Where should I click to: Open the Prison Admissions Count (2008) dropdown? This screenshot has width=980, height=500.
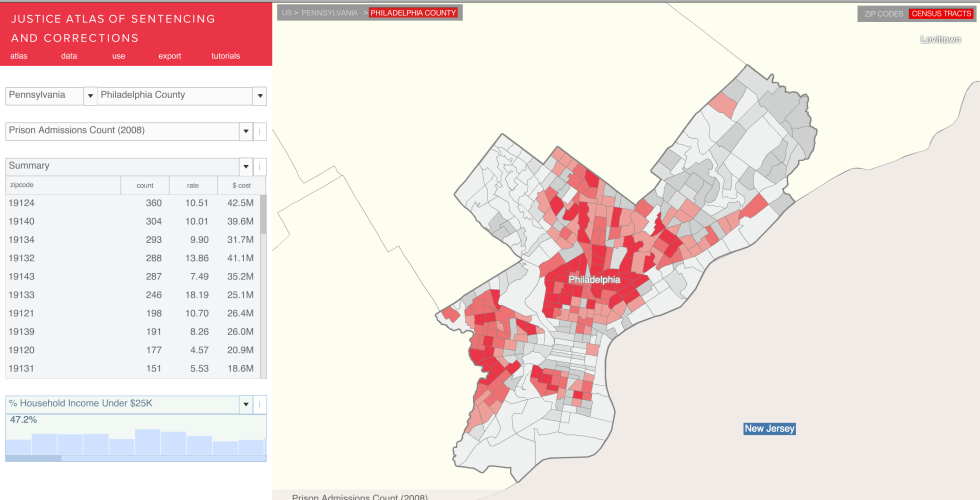(246, 131)
